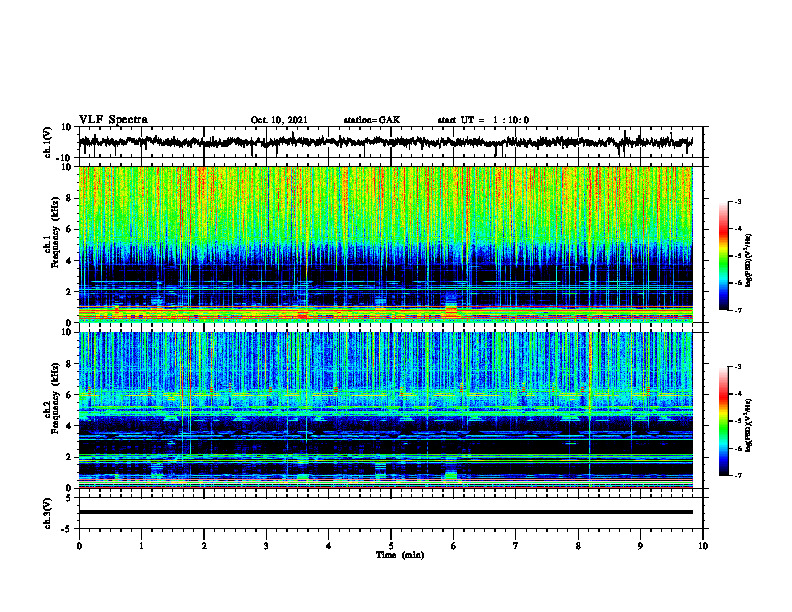Click the black ch.3 signal bar
The image size is (792, 612).
click(385, 512)
